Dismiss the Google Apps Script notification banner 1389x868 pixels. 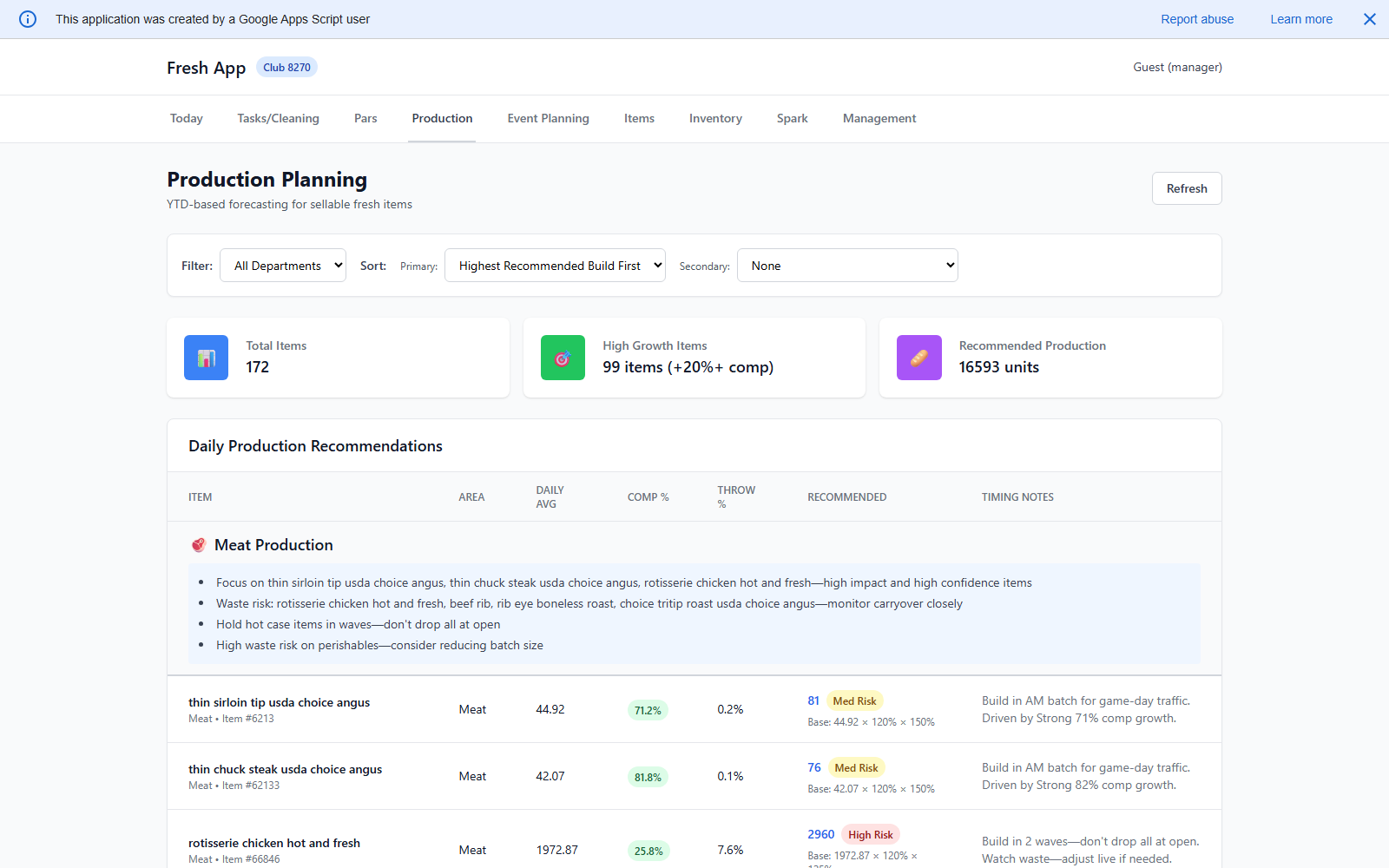coord(1369,19)
